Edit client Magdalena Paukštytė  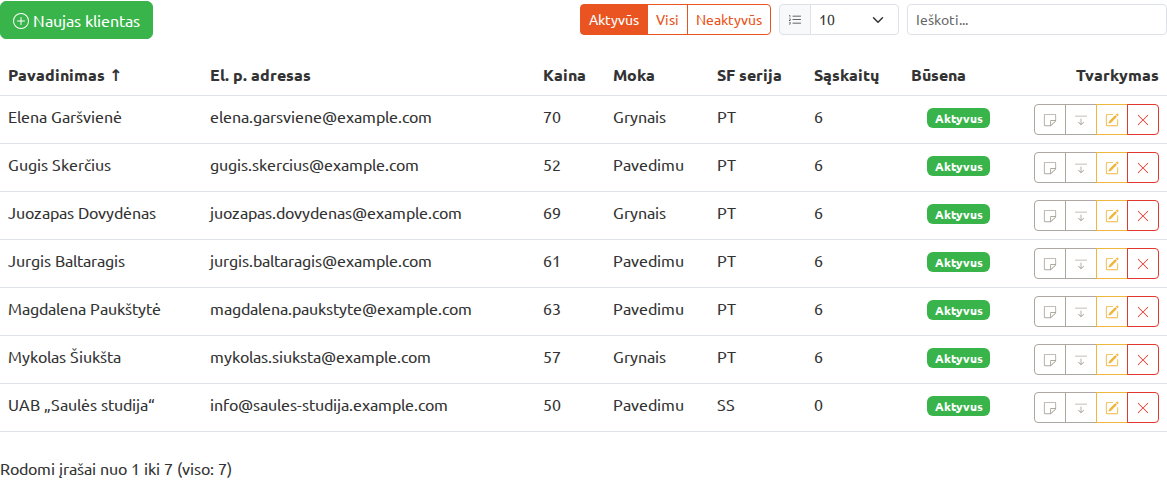tap(1112, 312)
